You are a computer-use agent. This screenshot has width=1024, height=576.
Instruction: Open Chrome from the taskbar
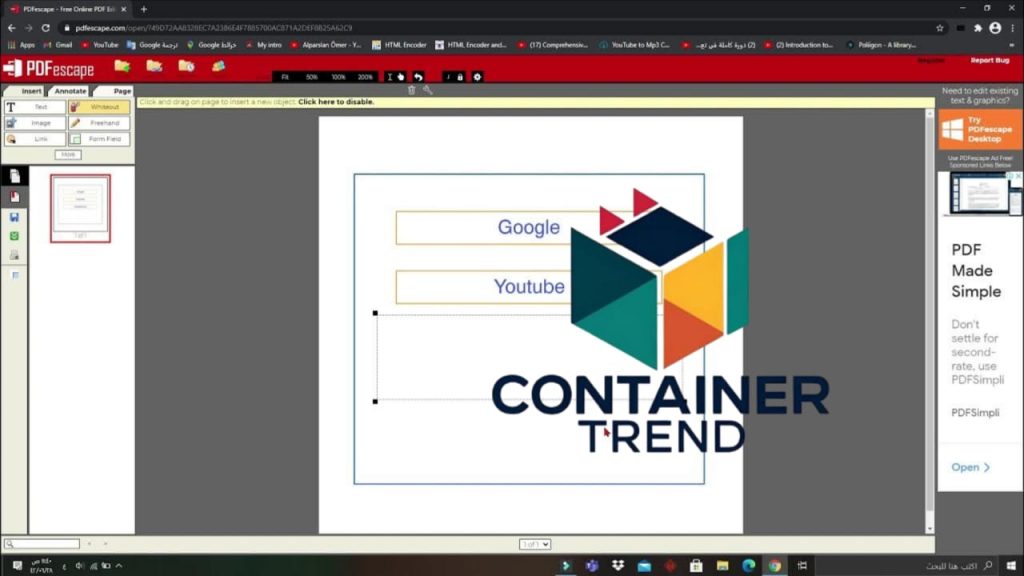point(775,566)
